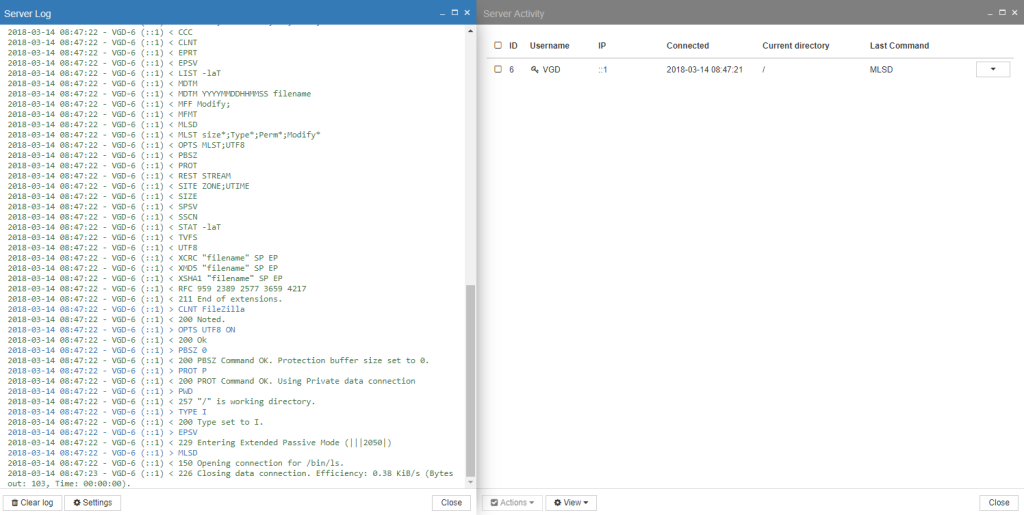Maximize the Server Activity window
This screenshot has width=1024, height=515.
1002,12
